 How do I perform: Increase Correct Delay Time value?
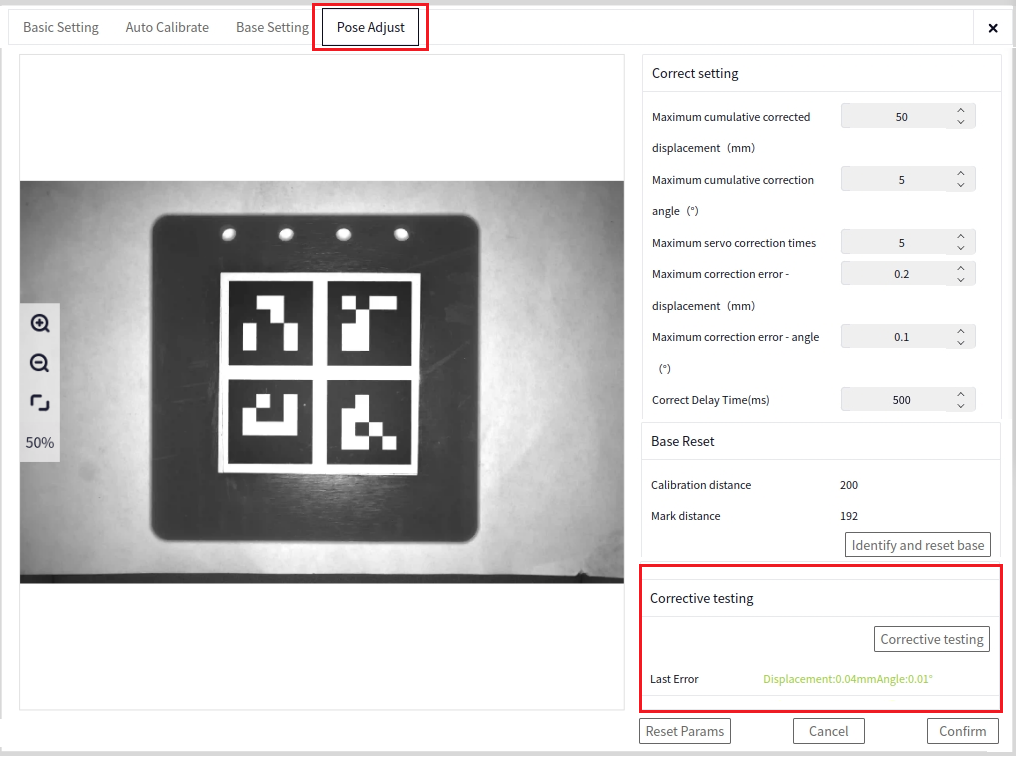pyautogui.click(x=961, y=394)
